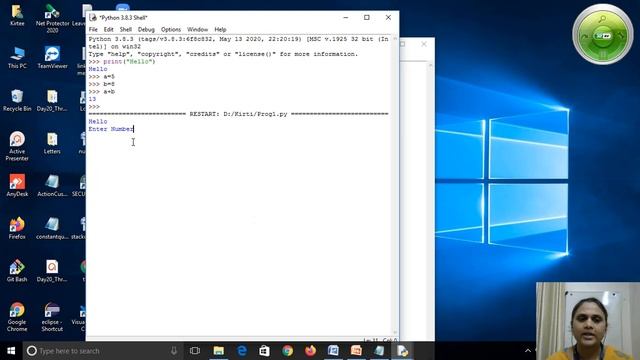Click the 'RESTART: D:/Kirti/Prog1.py' line
The width and height of the screenshot is (640, 360).
(x=238, y=114)
